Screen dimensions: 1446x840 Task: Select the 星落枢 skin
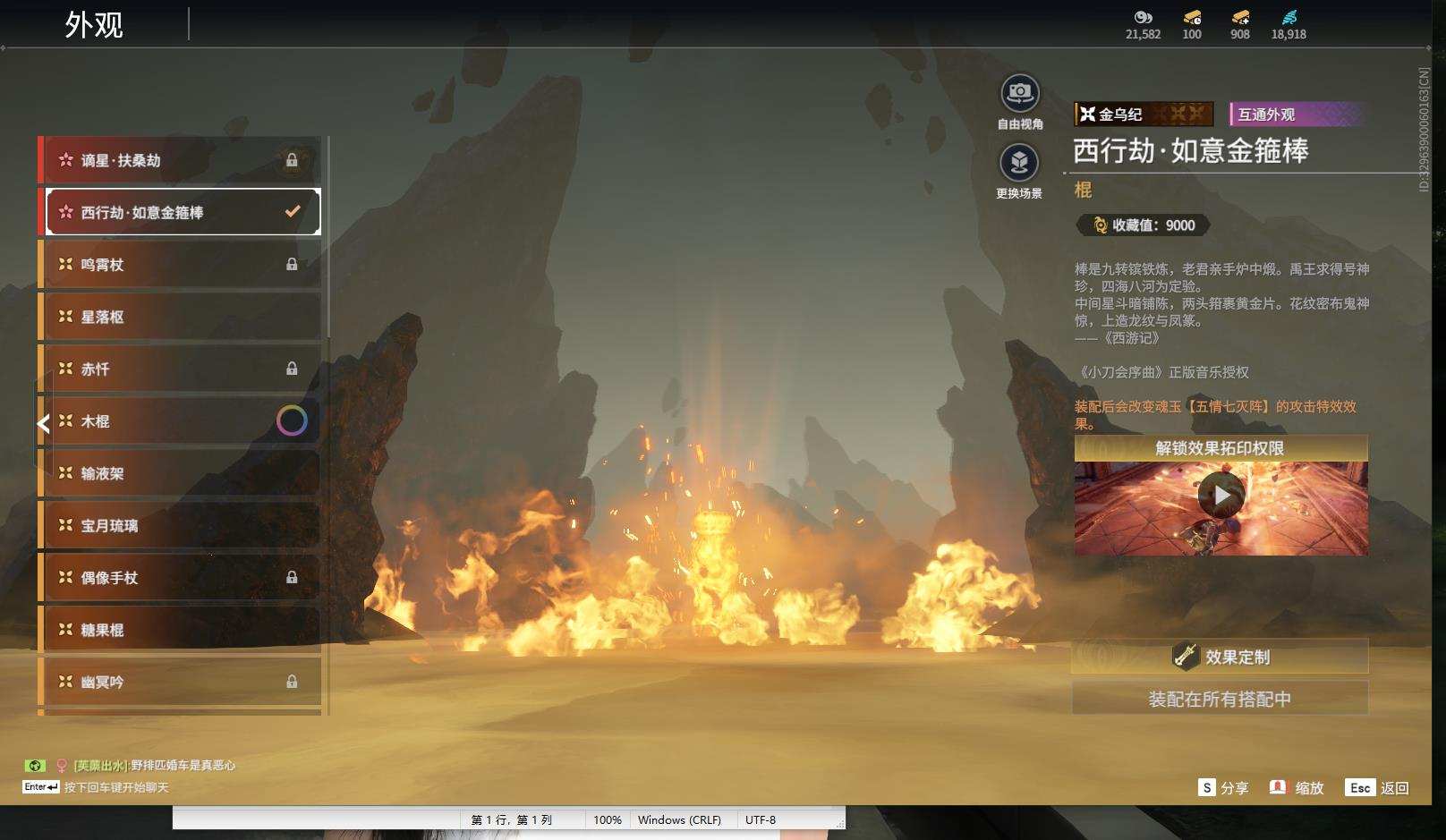click(x=180, y=317)
